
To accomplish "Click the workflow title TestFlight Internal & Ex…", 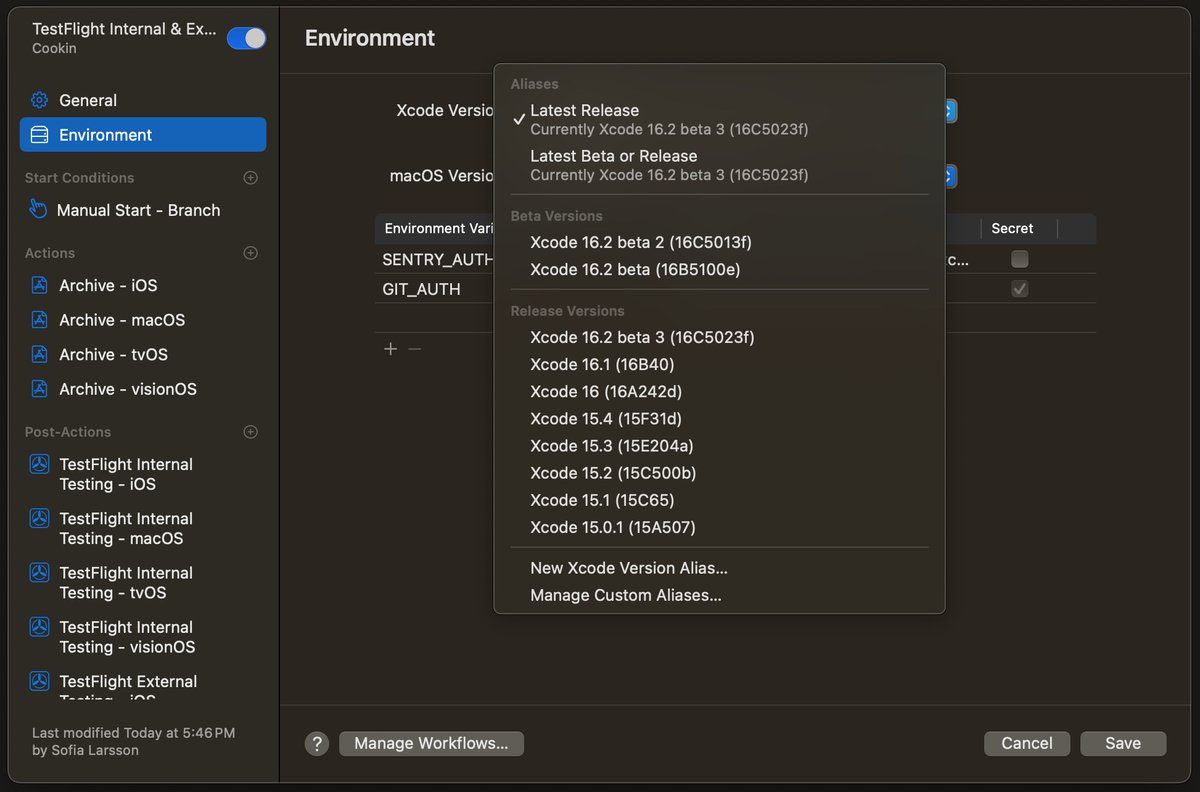I will [124, 29].
